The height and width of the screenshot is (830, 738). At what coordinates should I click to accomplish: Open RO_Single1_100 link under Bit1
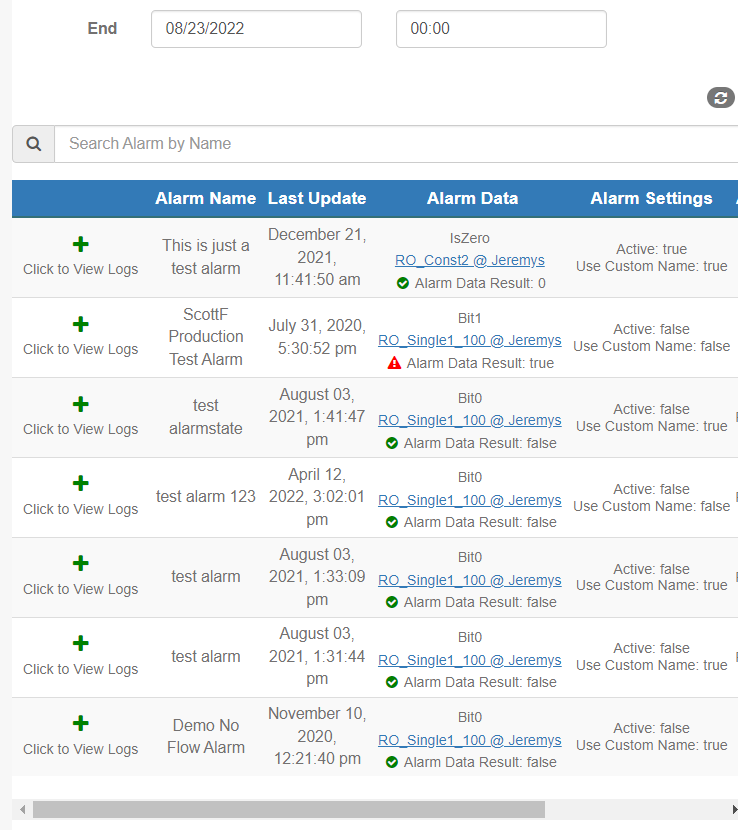coord(470,340)
